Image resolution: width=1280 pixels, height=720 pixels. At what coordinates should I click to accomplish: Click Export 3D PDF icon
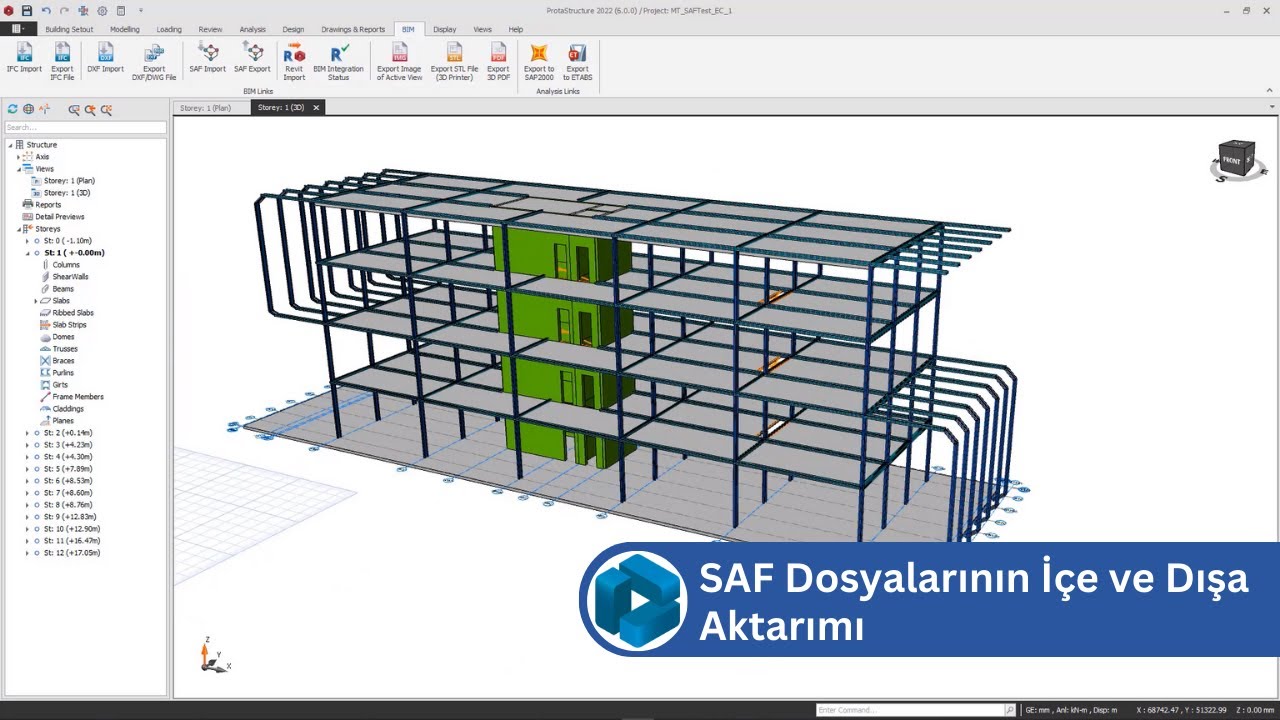click(498, 52)
